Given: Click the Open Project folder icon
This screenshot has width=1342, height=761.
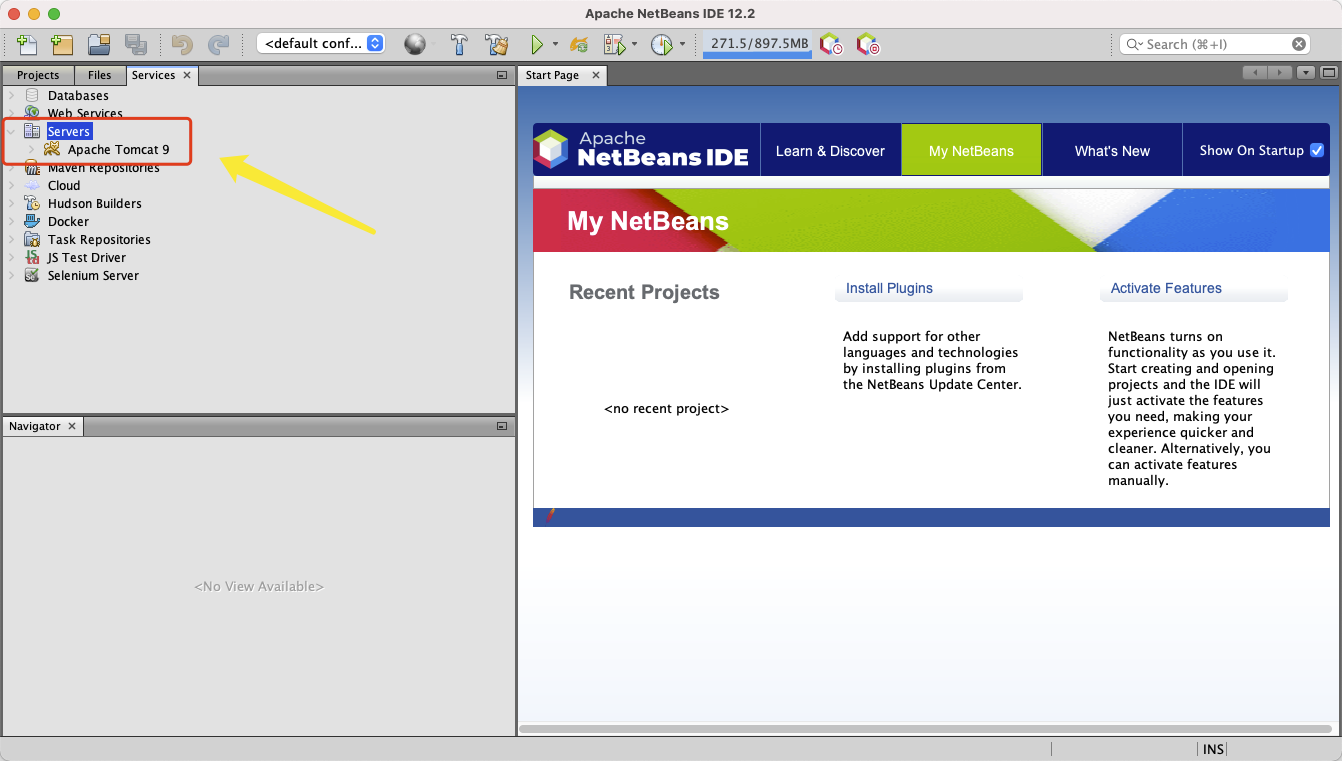Looking at the screenshot, I should tap(99, 44).
